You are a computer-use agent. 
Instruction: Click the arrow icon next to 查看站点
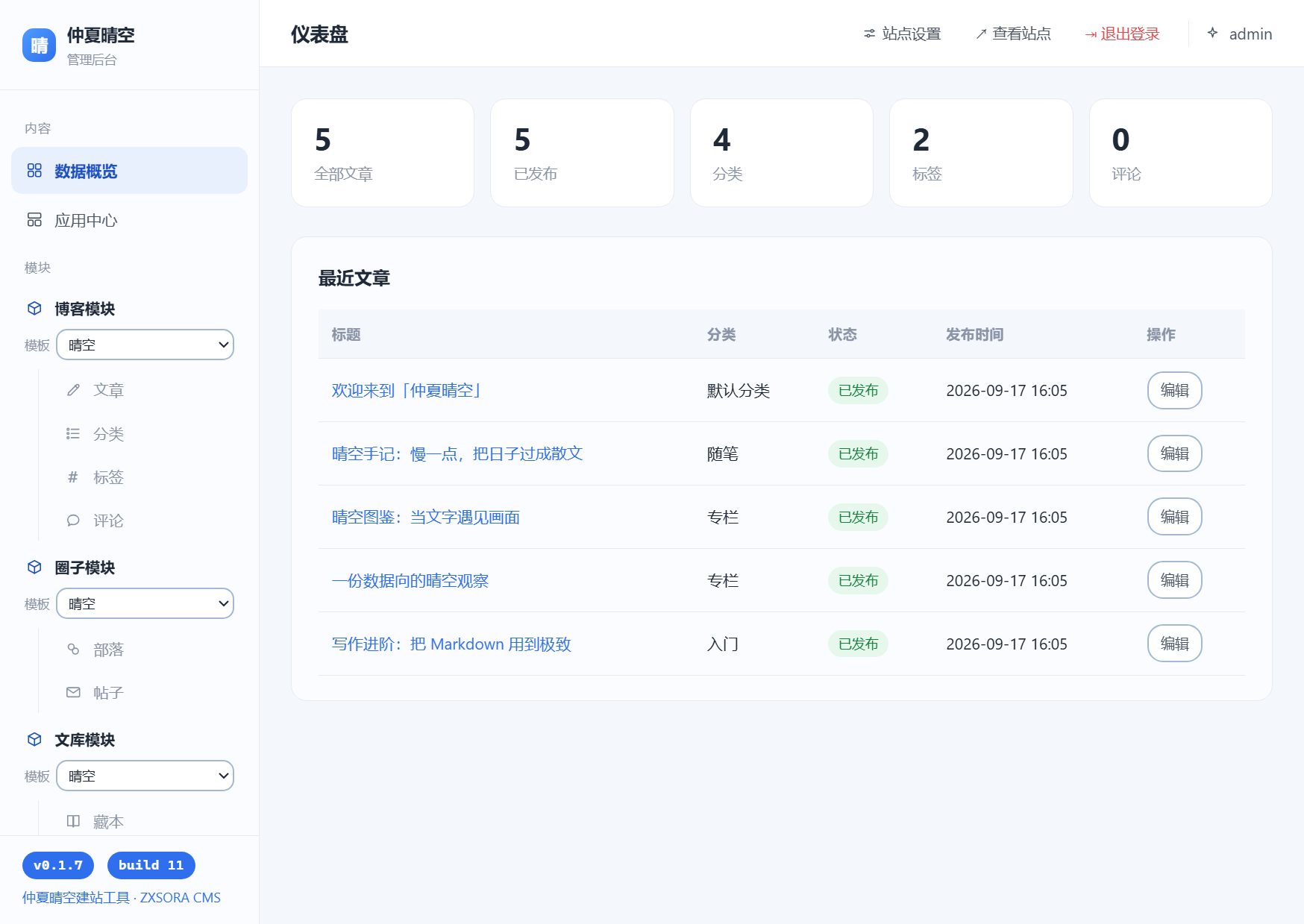pyautogui.click(x=981, y=34)
